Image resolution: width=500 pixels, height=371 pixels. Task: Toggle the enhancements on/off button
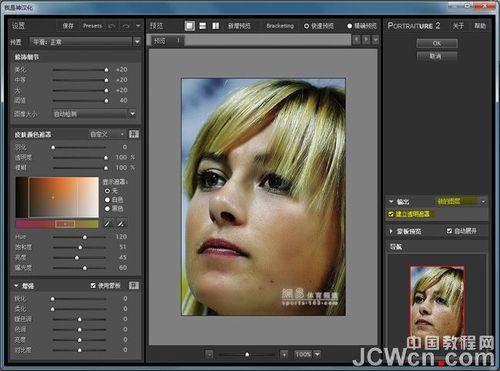[x=134, y=286]
